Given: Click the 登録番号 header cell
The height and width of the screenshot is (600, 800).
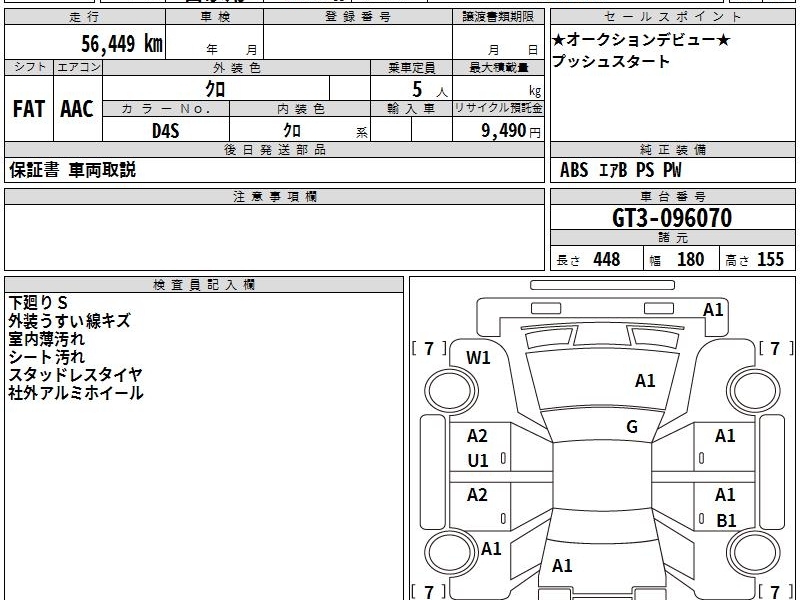Looking at the screenshot, I should [x=358, y=17].
